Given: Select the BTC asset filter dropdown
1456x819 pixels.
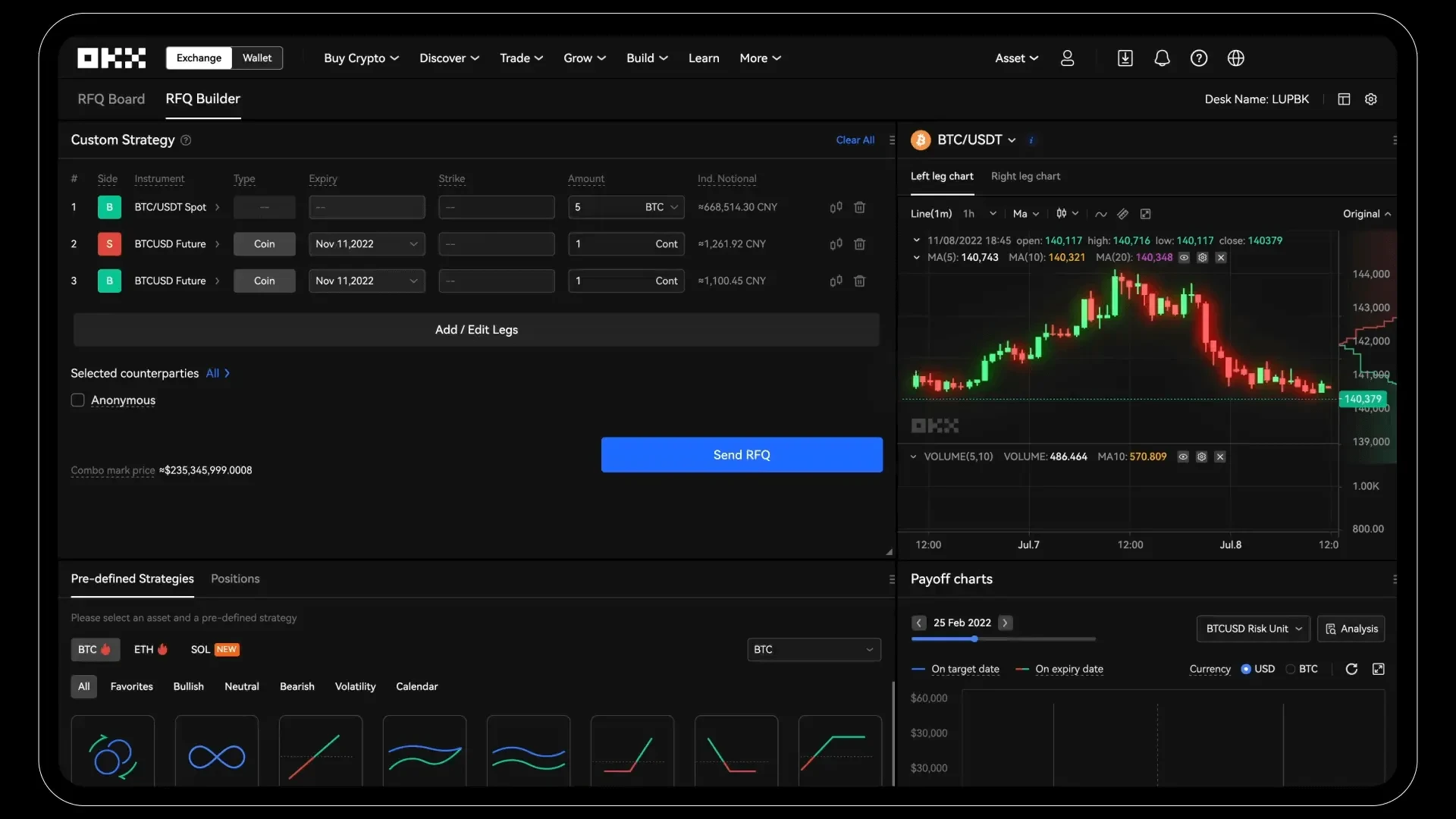Looking at the screenshot, I should (812, 649).
